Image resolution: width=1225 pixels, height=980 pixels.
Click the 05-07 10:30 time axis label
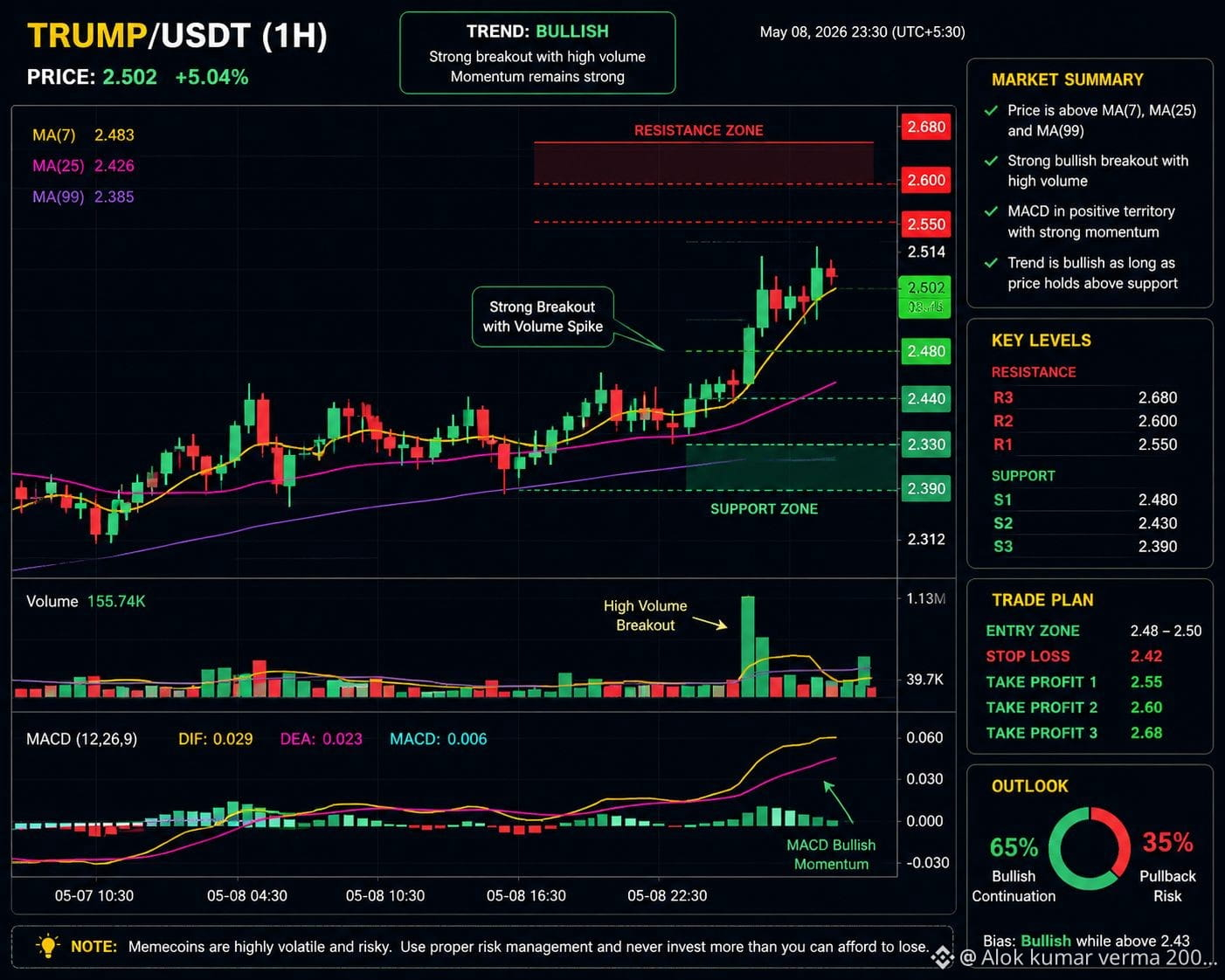(x=94, y=896)
